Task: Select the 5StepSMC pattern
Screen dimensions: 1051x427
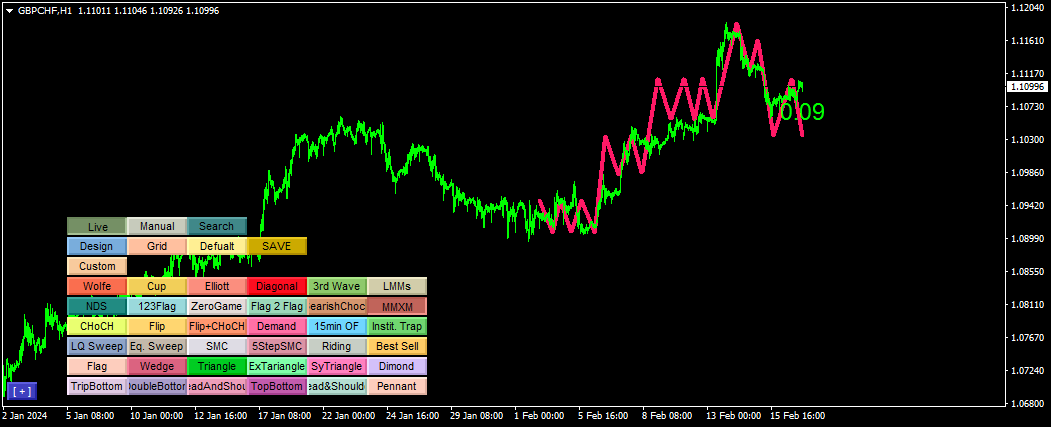Action: point(277,347)
